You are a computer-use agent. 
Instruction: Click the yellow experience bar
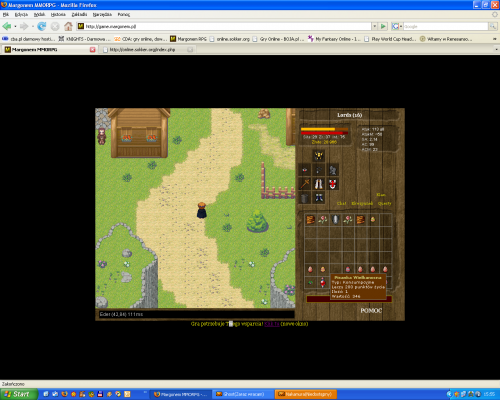click(324, 129)
